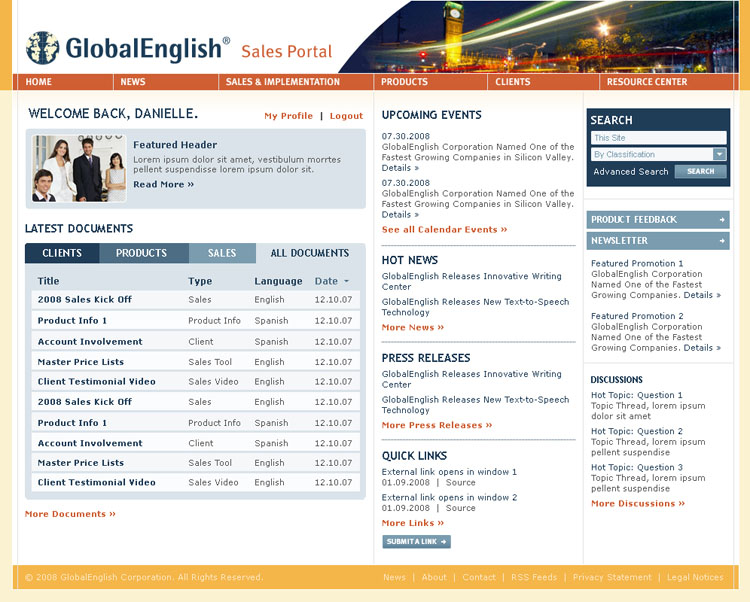Open the Clients navigation item
This screenshot has width=750, height=602.
[512, 82]
